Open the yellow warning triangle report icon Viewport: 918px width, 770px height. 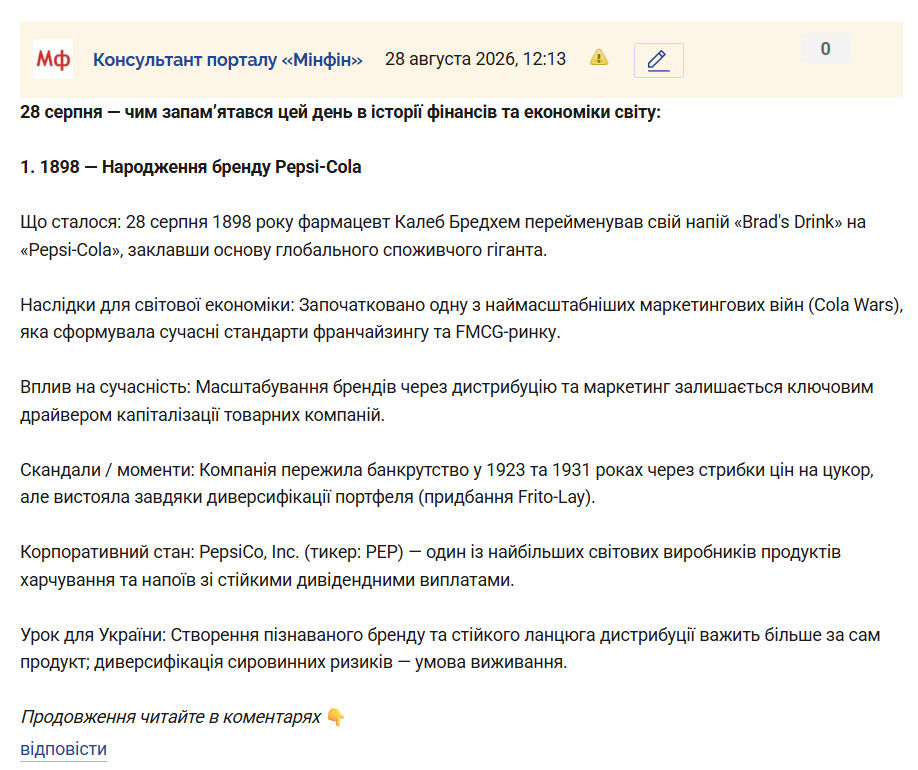(x=598, y=57)
